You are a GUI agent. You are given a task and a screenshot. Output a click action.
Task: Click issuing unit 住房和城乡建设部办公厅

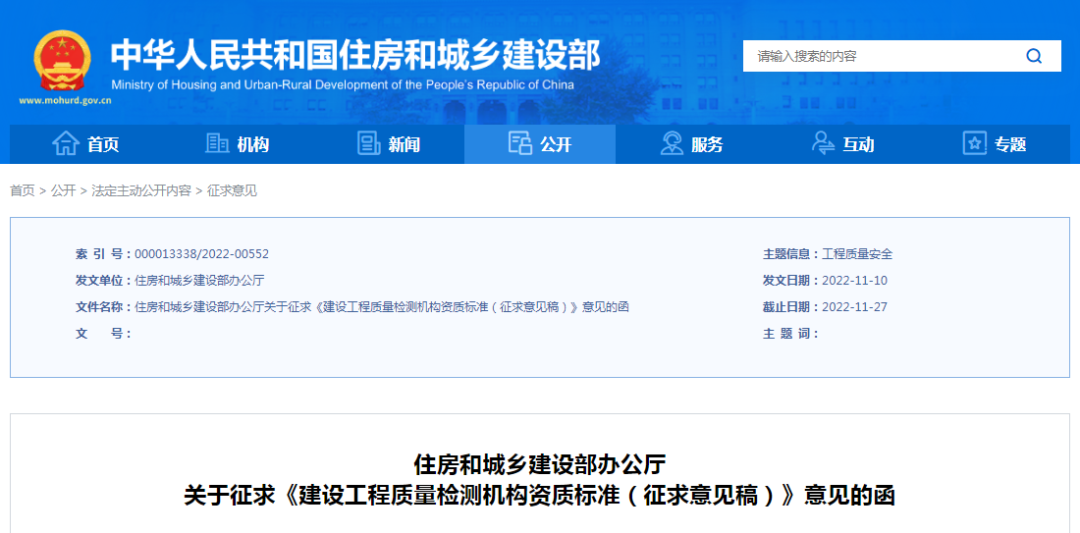coord(199,280)
